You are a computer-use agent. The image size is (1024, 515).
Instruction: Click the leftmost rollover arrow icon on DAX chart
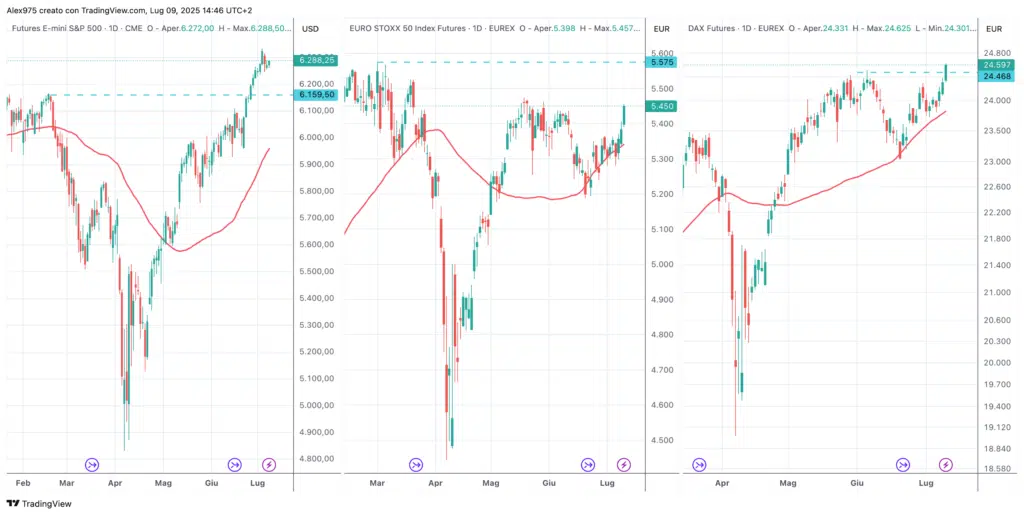coord(699,464)
